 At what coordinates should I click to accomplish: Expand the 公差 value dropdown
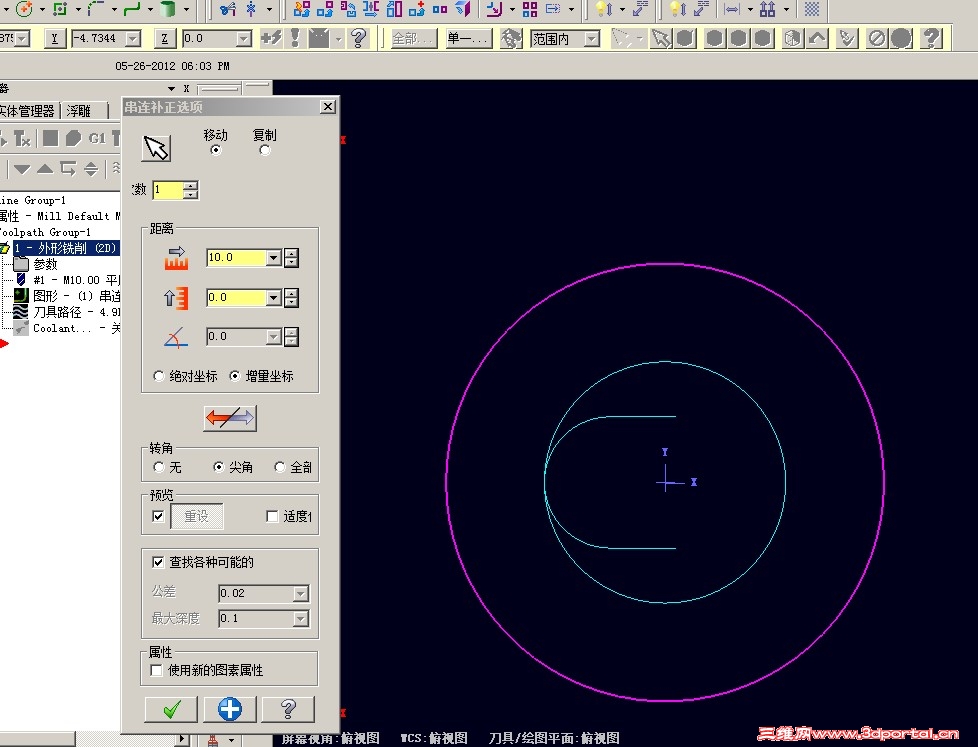coord(300,592)
